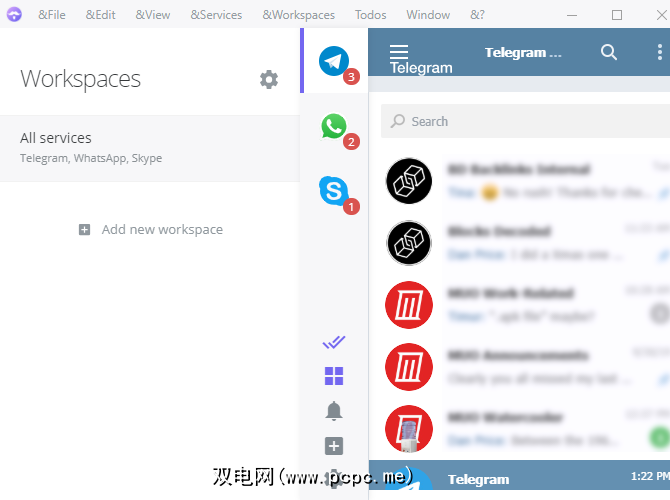Image resolution: width=670 pixels, height=500 pixels.
Task: Open the MUO watercooler avatar chat
Action: [x=519, y=429]
